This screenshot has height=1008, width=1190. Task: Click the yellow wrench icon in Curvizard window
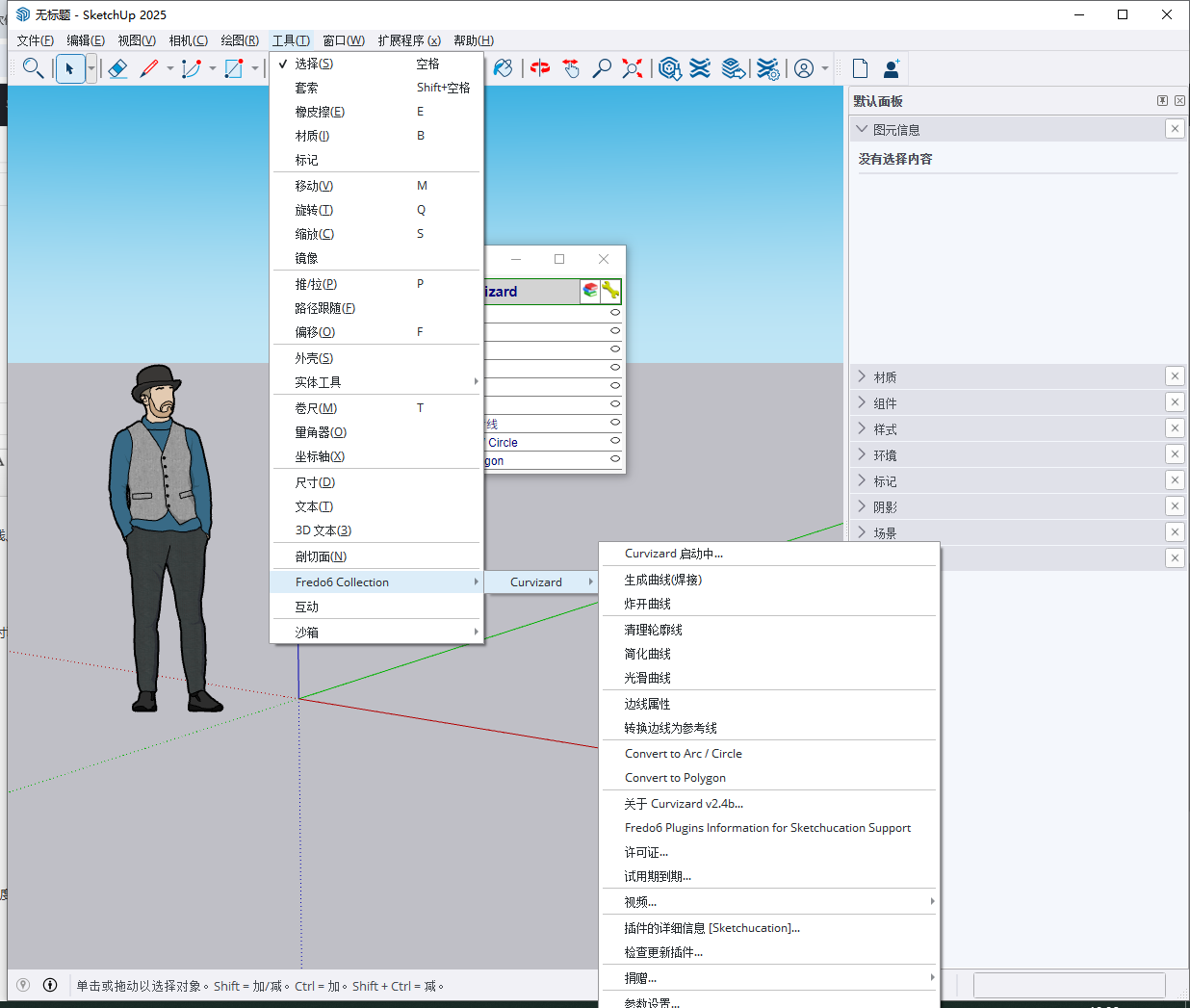(610, 290)
